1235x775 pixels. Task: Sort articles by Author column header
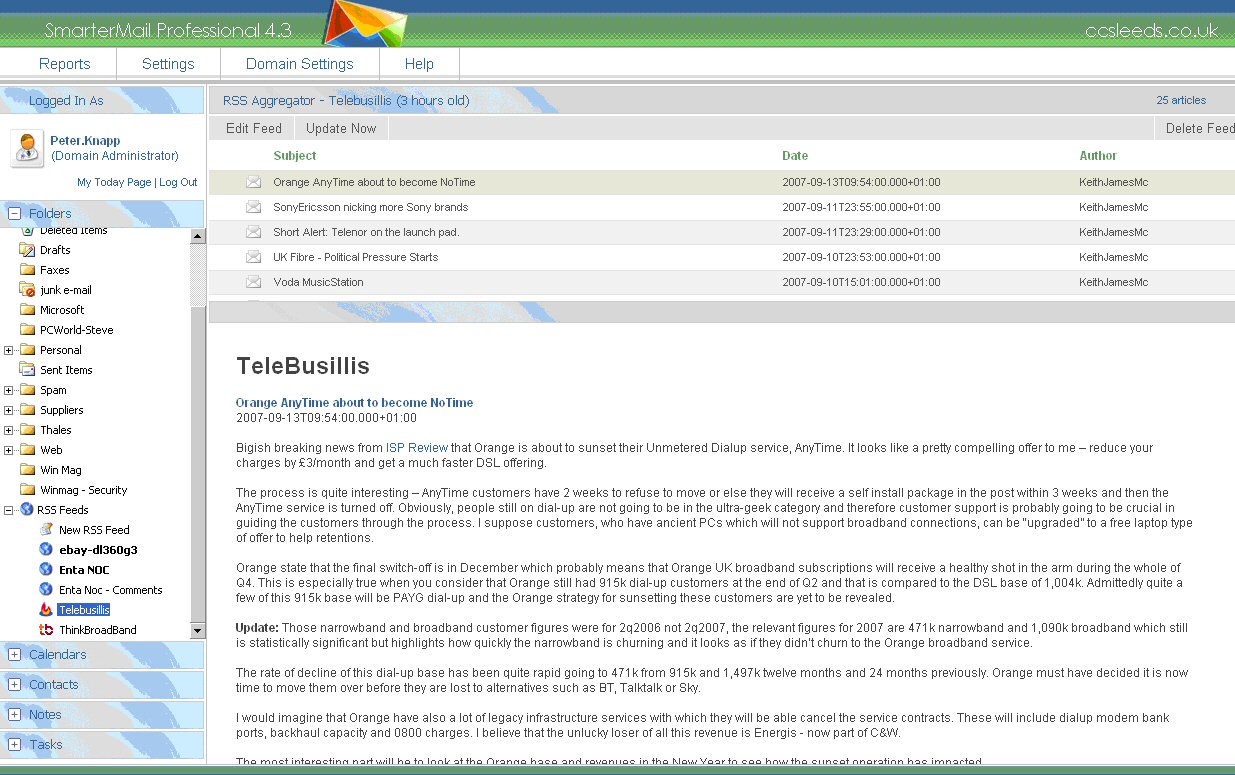pyautogui.click(x=1098, y=156)
